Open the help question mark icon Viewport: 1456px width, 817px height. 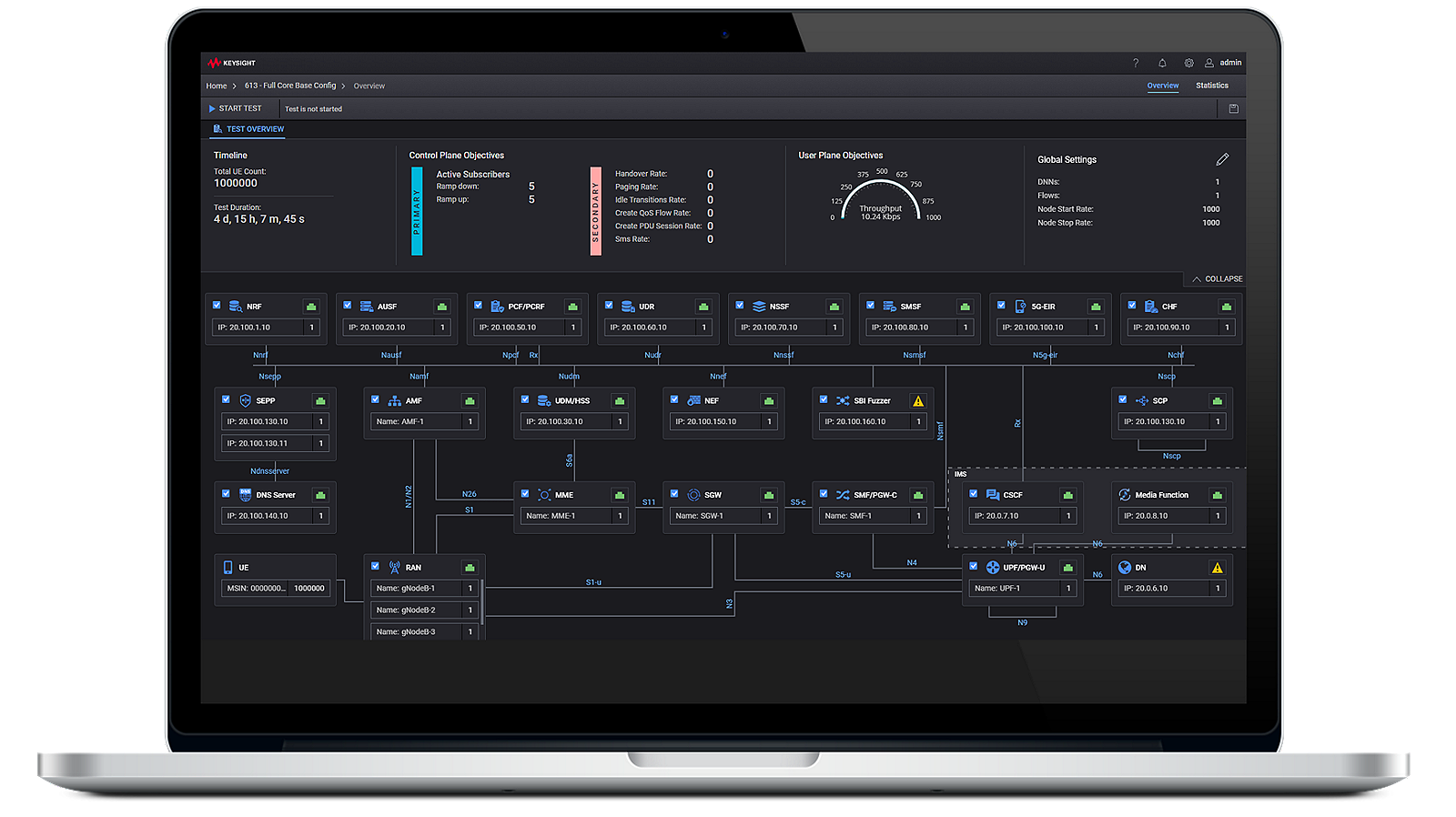(1135, 63)
